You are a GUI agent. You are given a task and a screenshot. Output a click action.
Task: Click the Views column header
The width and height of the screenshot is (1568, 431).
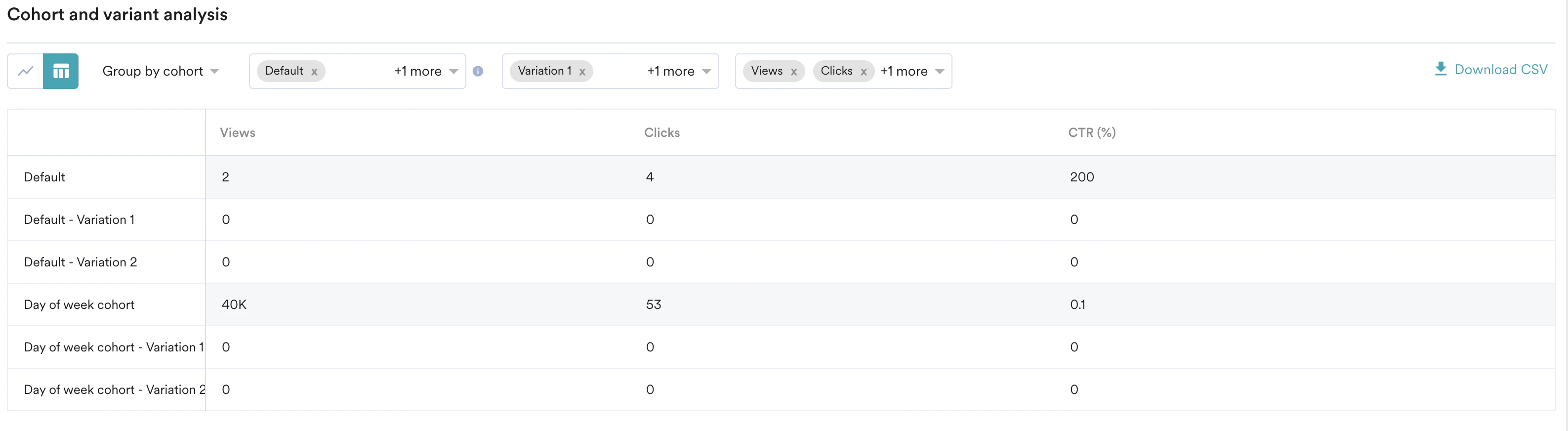click(238, 132)
